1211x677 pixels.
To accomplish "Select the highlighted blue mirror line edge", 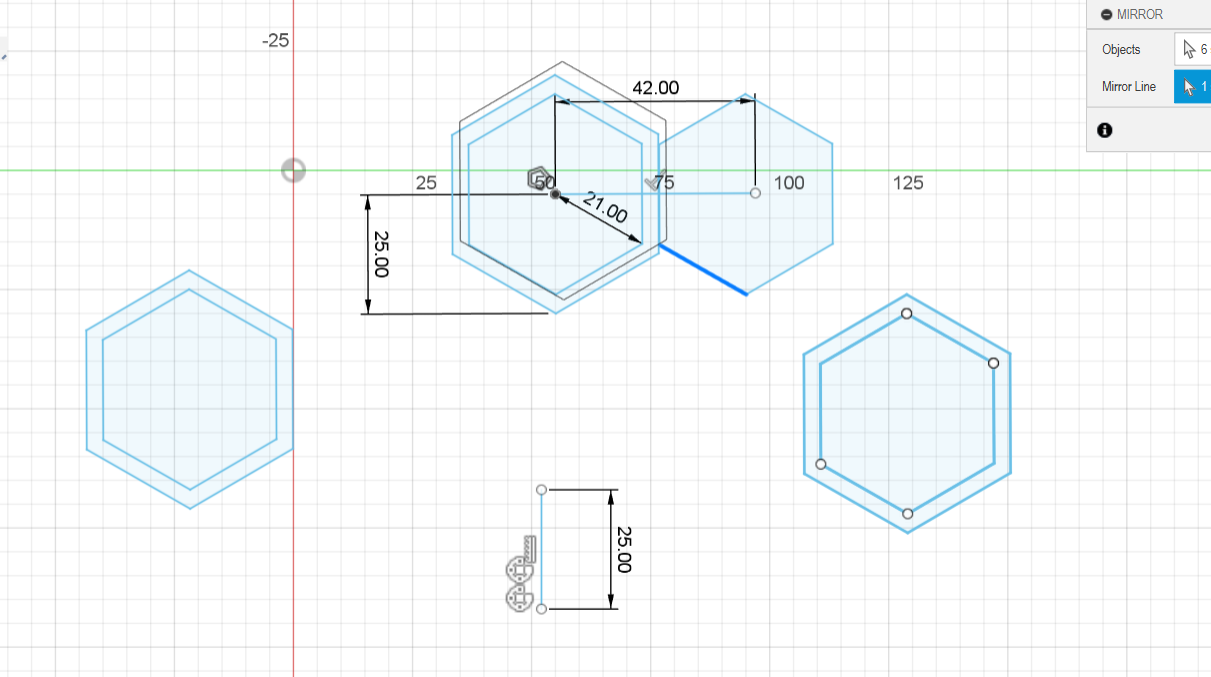I will [702, 268].
